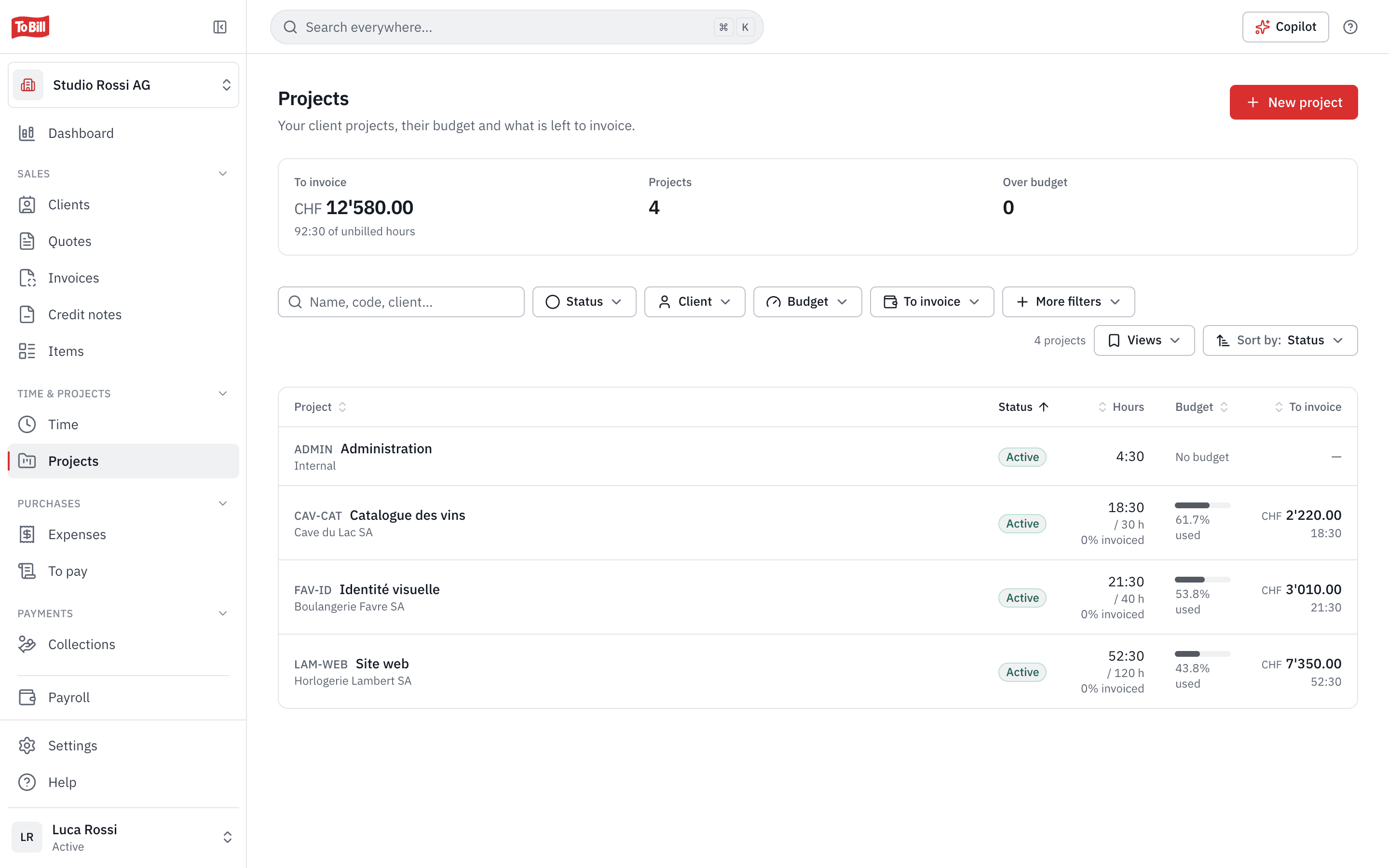
Task: Open Invoices page
Action: 123,278
